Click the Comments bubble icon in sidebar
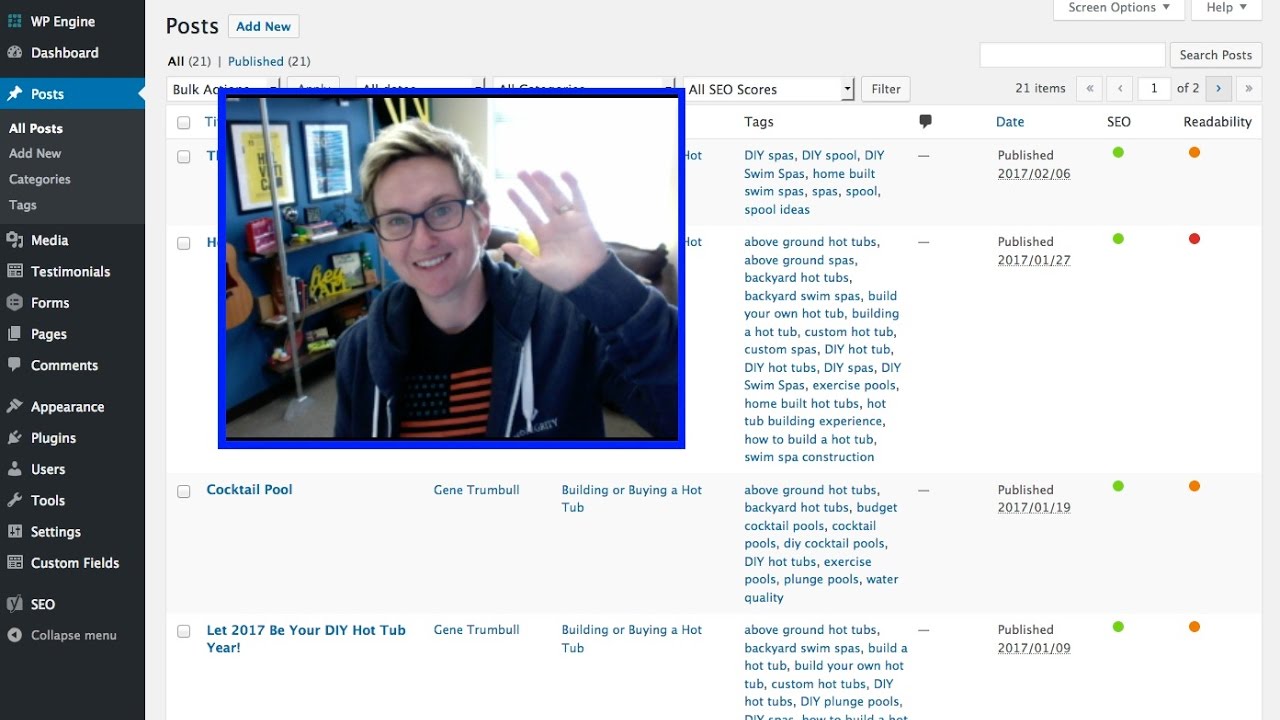 [15, 365]
